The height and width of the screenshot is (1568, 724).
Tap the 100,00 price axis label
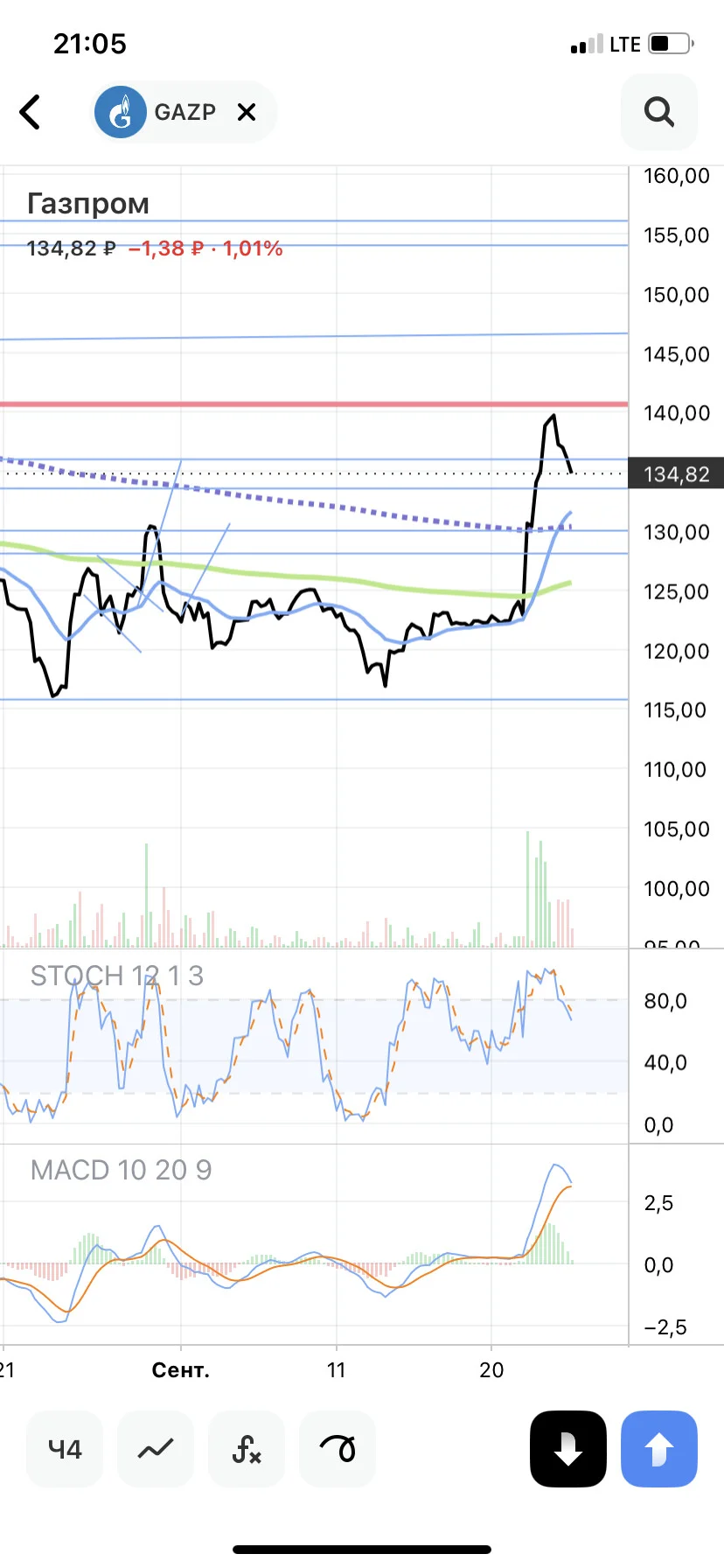tap(677, 888)
